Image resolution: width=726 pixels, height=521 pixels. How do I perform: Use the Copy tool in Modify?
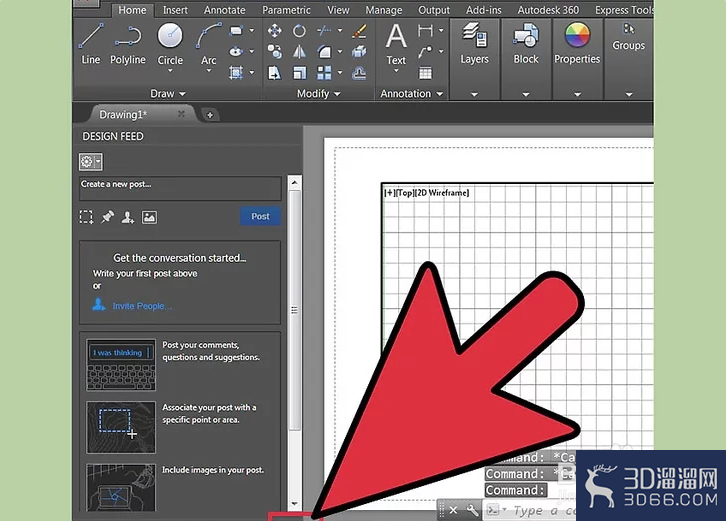pos(275,51)
